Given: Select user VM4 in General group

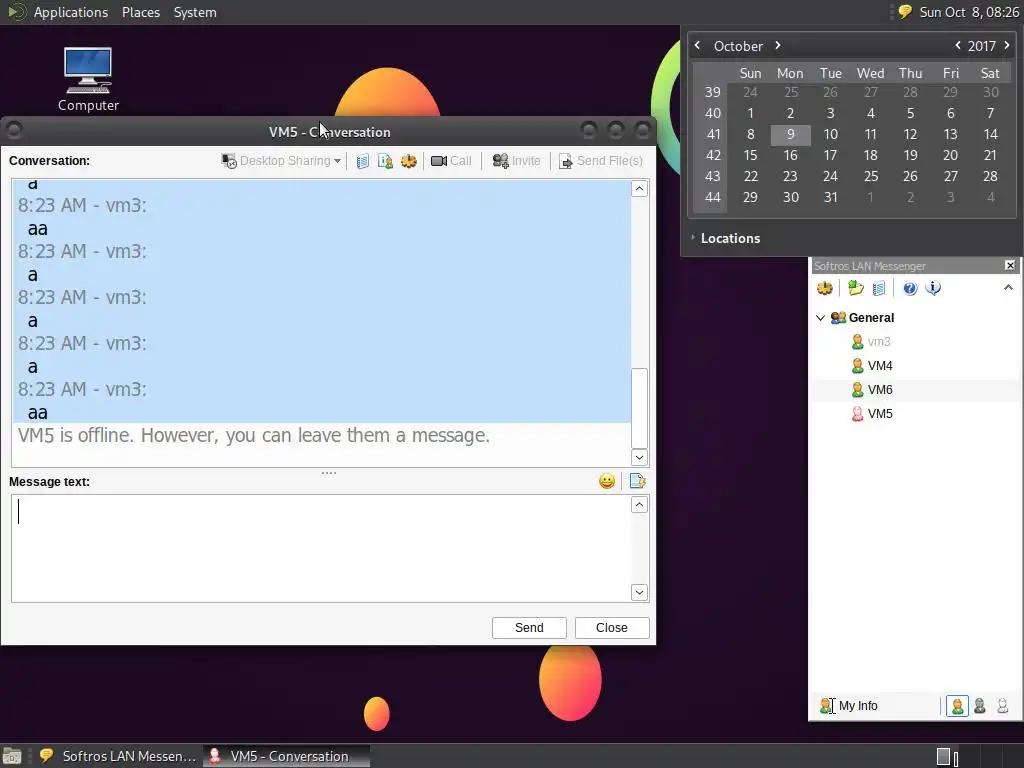Looking at the screenshot, I should pyautogui.click(x=880, y=366).
